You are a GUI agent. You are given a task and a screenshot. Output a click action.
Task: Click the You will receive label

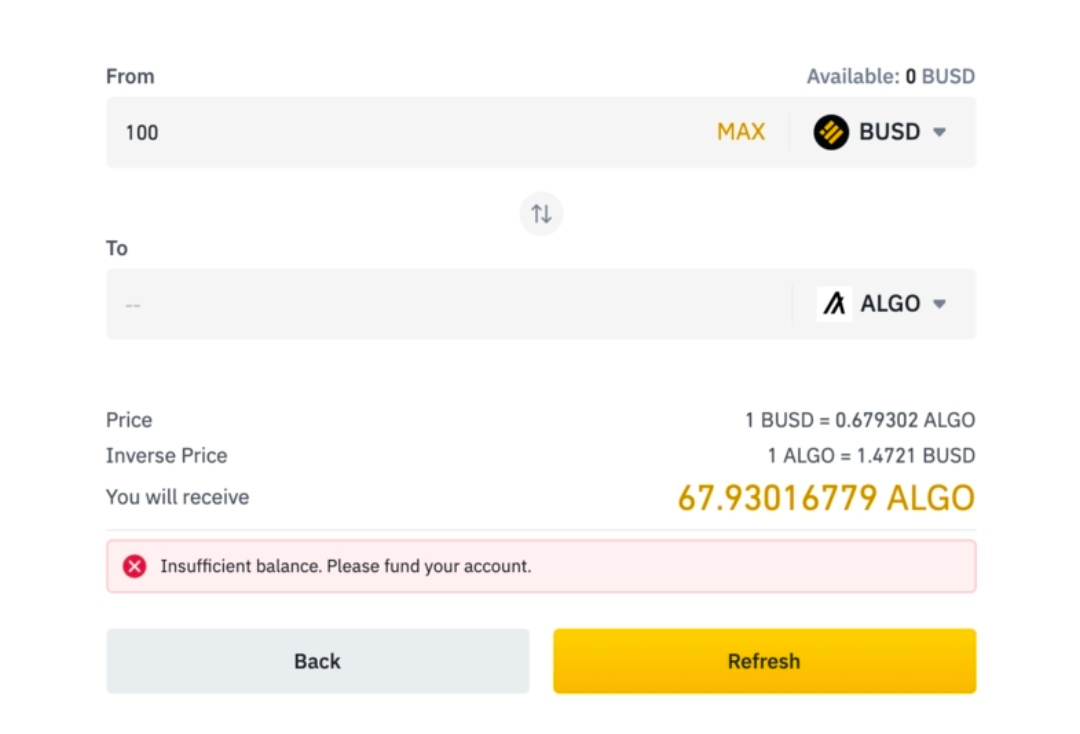(178, 497)
